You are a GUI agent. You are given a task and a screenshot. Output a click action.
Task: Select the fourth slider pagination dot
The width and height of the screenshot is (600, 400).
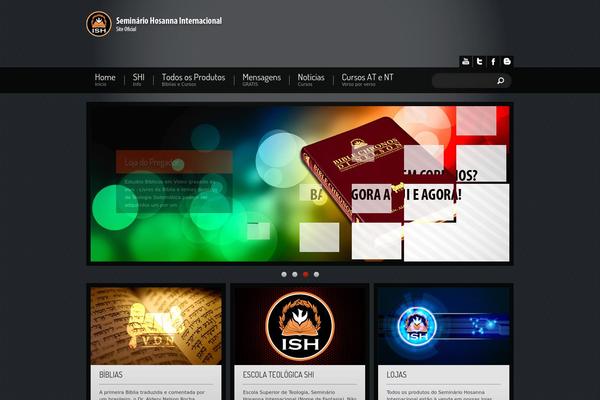coord(316,274)
